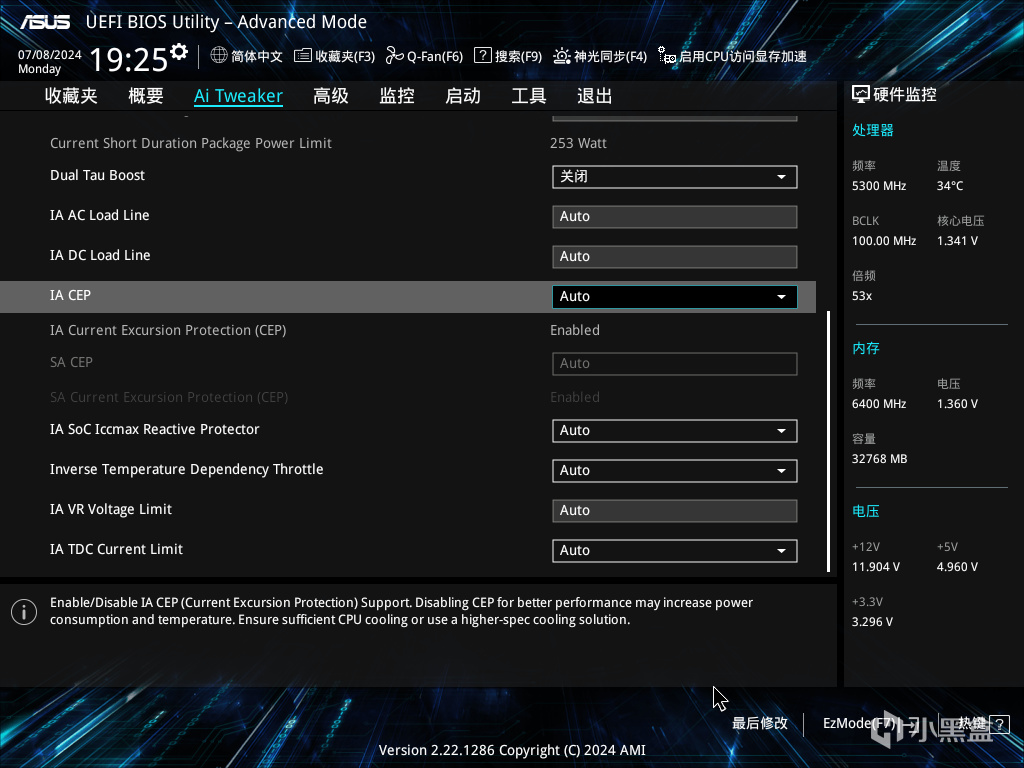Open IA TDC Current Limit dropdown

675,550
